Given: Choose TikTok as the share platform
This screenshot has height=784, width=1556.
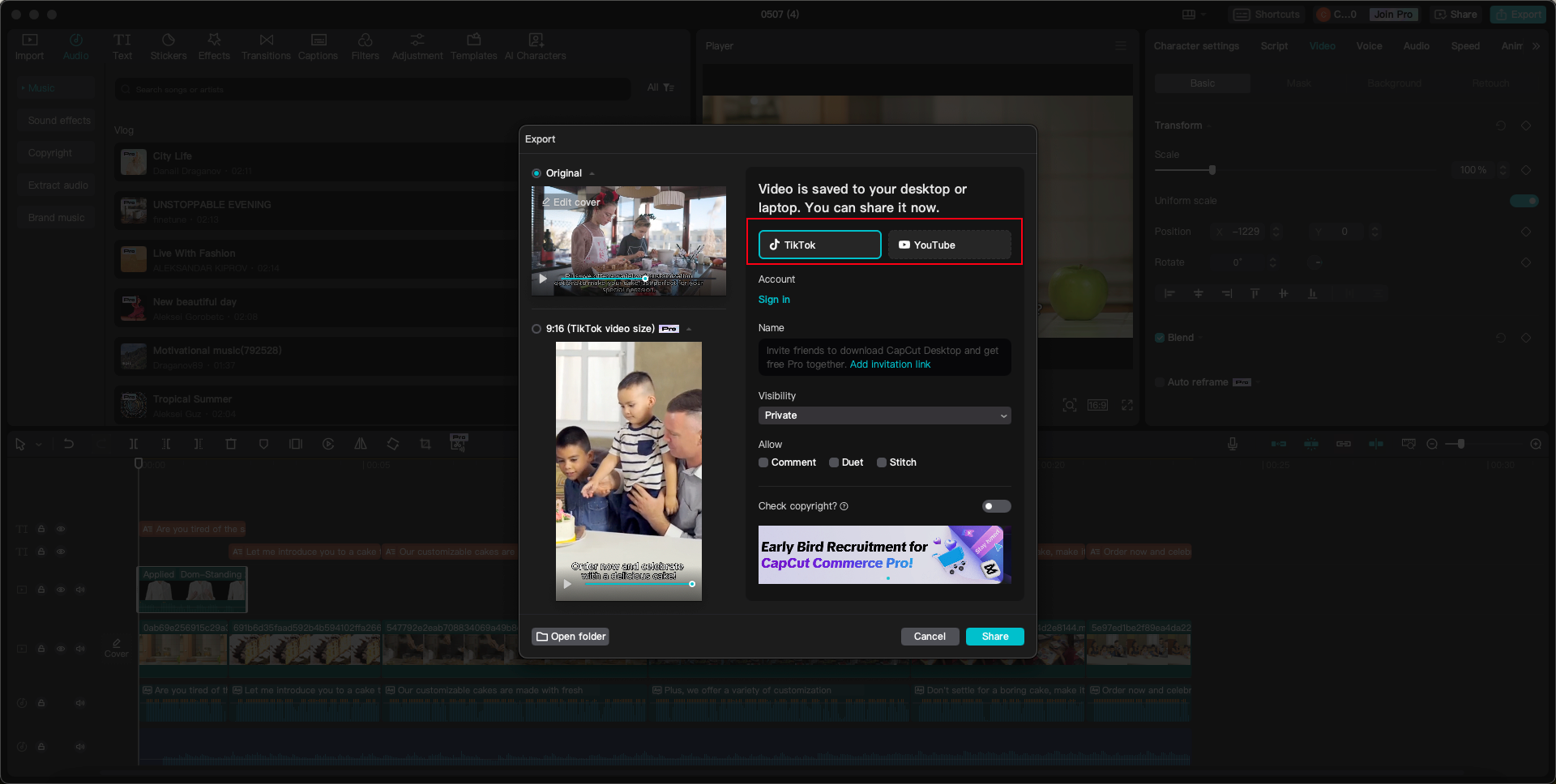Looking at the screenshot, I should 820,245.
